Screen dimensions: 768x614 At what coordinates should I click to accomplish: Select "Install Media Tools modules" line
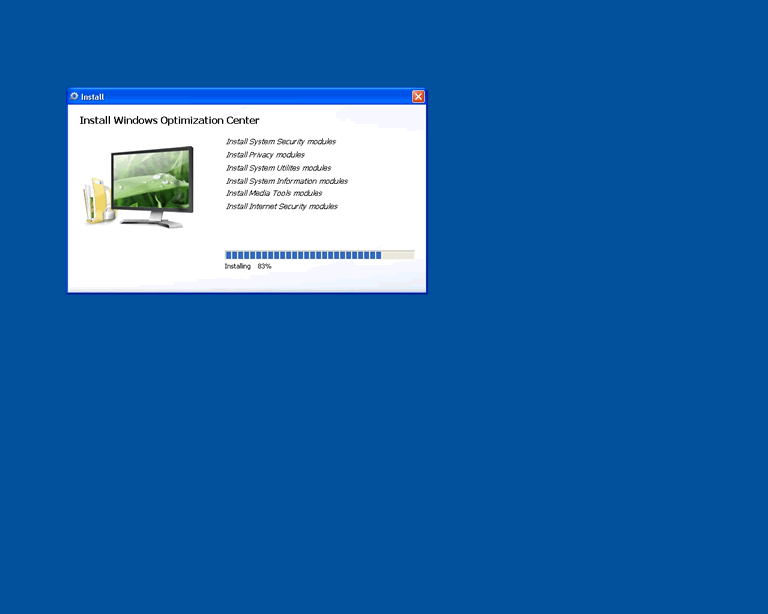274,193
